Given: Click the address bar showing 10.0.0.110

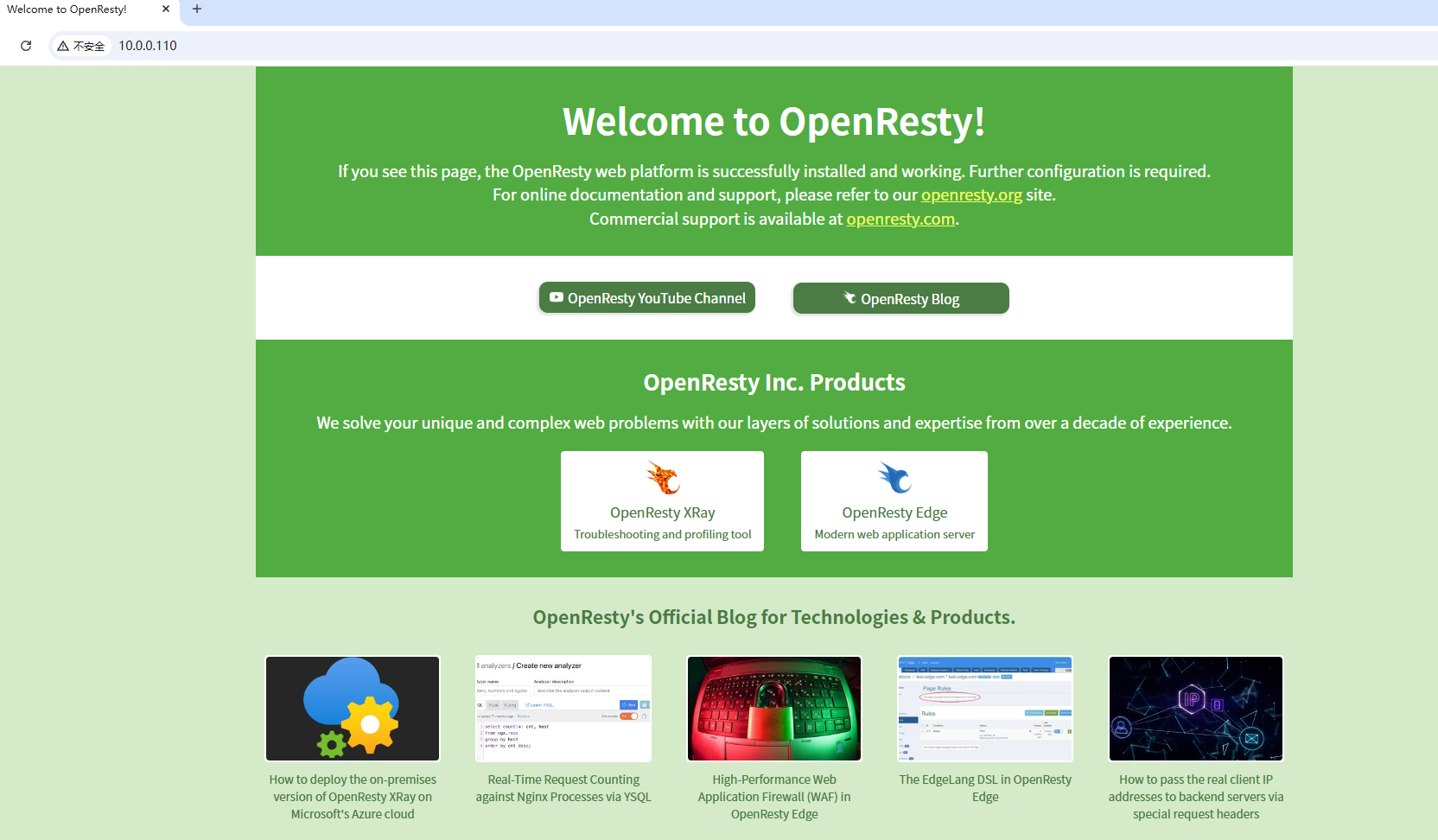Looking at the screenshot, I should click(148, 46).
